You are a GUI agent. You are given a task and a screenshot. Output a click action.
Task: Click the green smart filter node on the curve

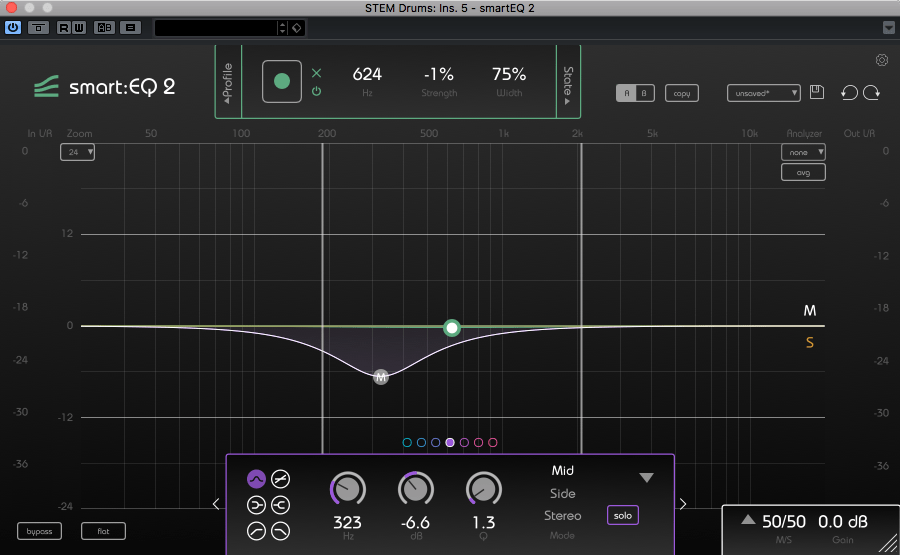452,328
